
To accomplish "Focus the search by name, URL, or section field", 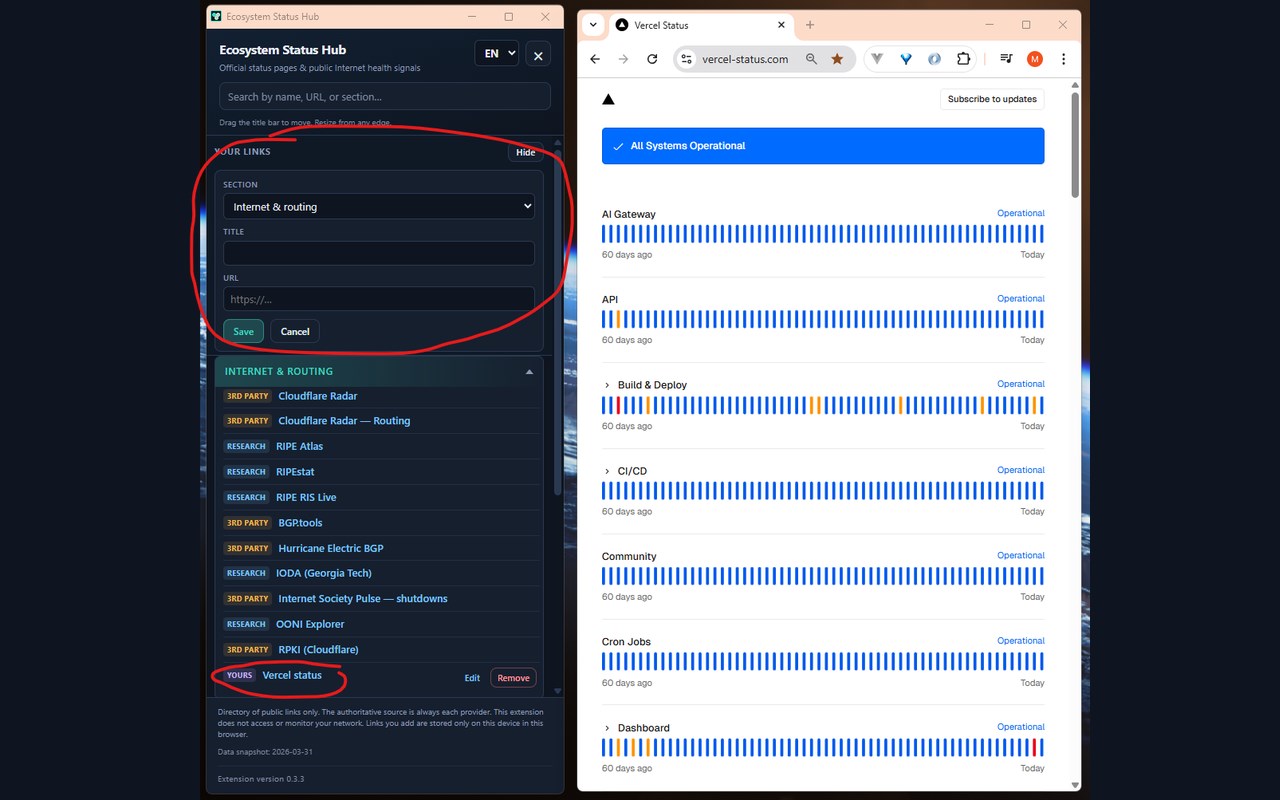I will coord(385,97).
